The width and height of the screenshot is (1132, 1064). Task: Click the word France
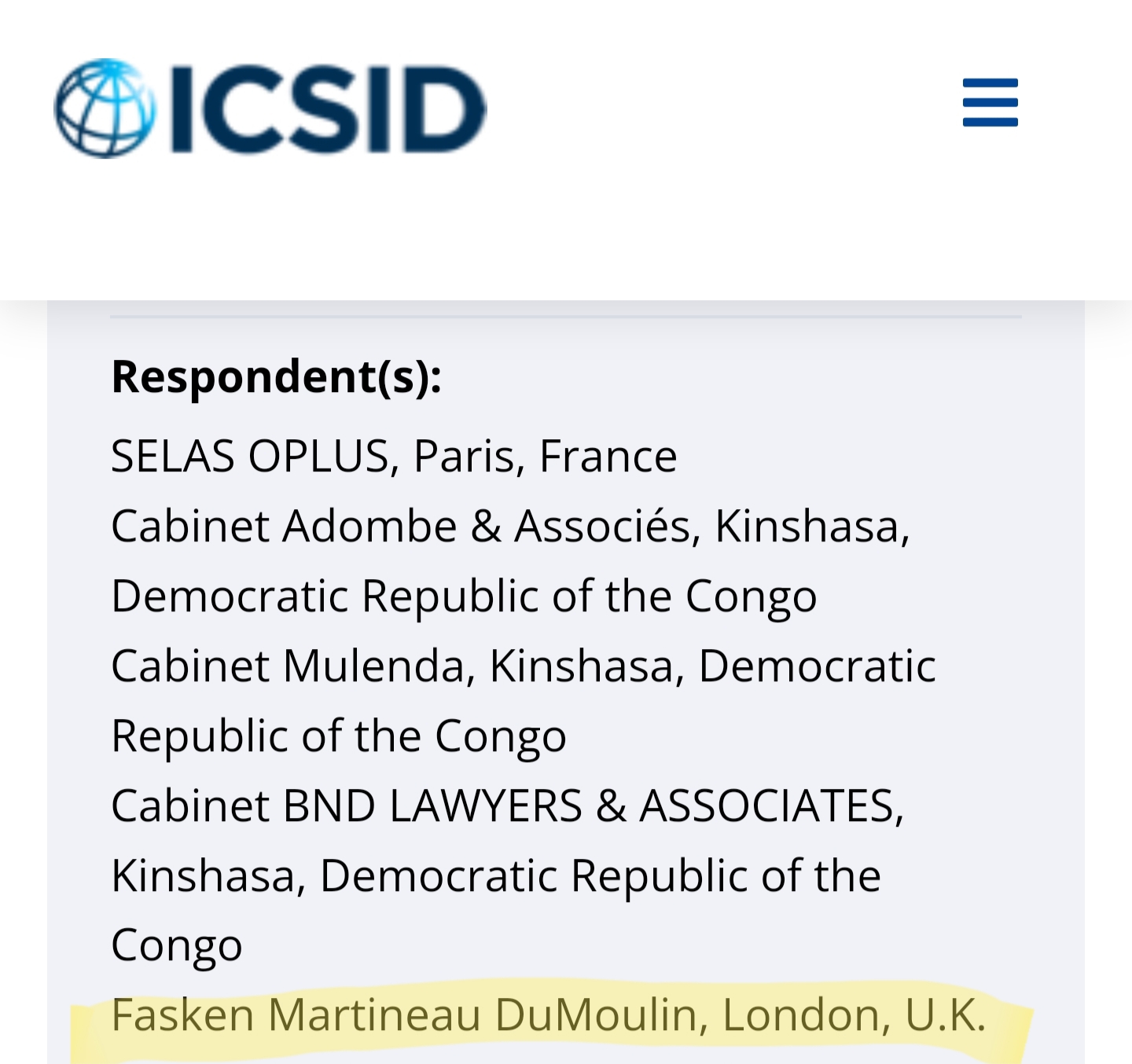(608, 456)
